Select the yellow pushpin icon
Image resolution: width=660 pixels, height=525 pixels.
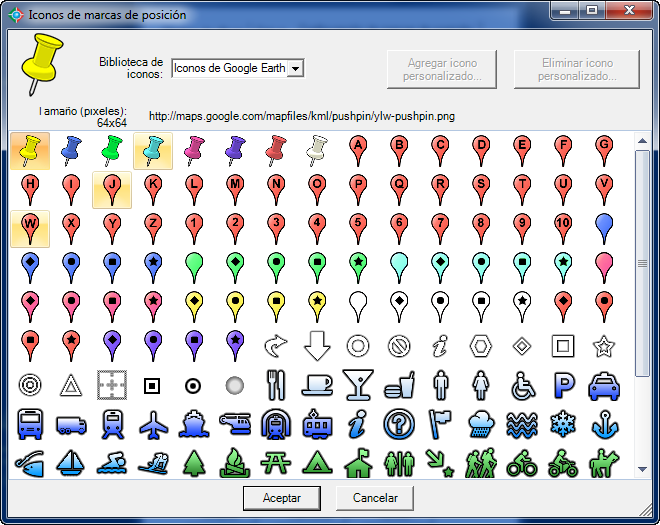point(30,151)
